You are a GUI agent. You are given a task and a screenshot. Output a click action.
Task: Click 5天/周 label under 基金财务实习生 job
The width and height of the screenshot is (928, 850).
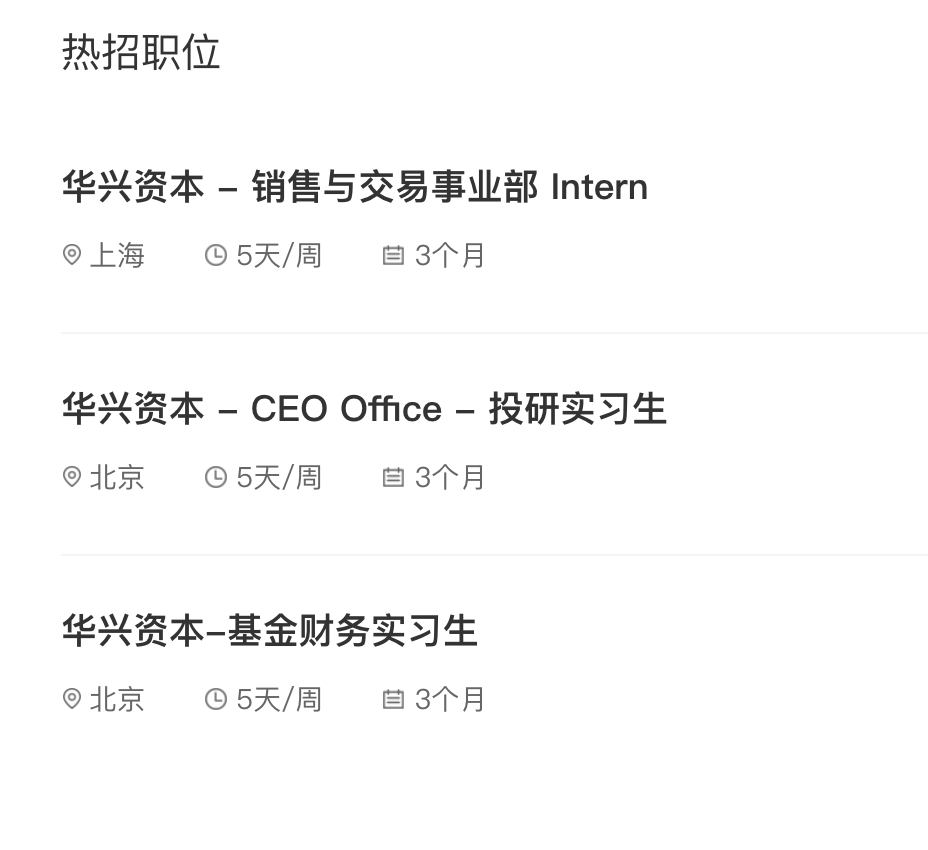tap(279, 700)
